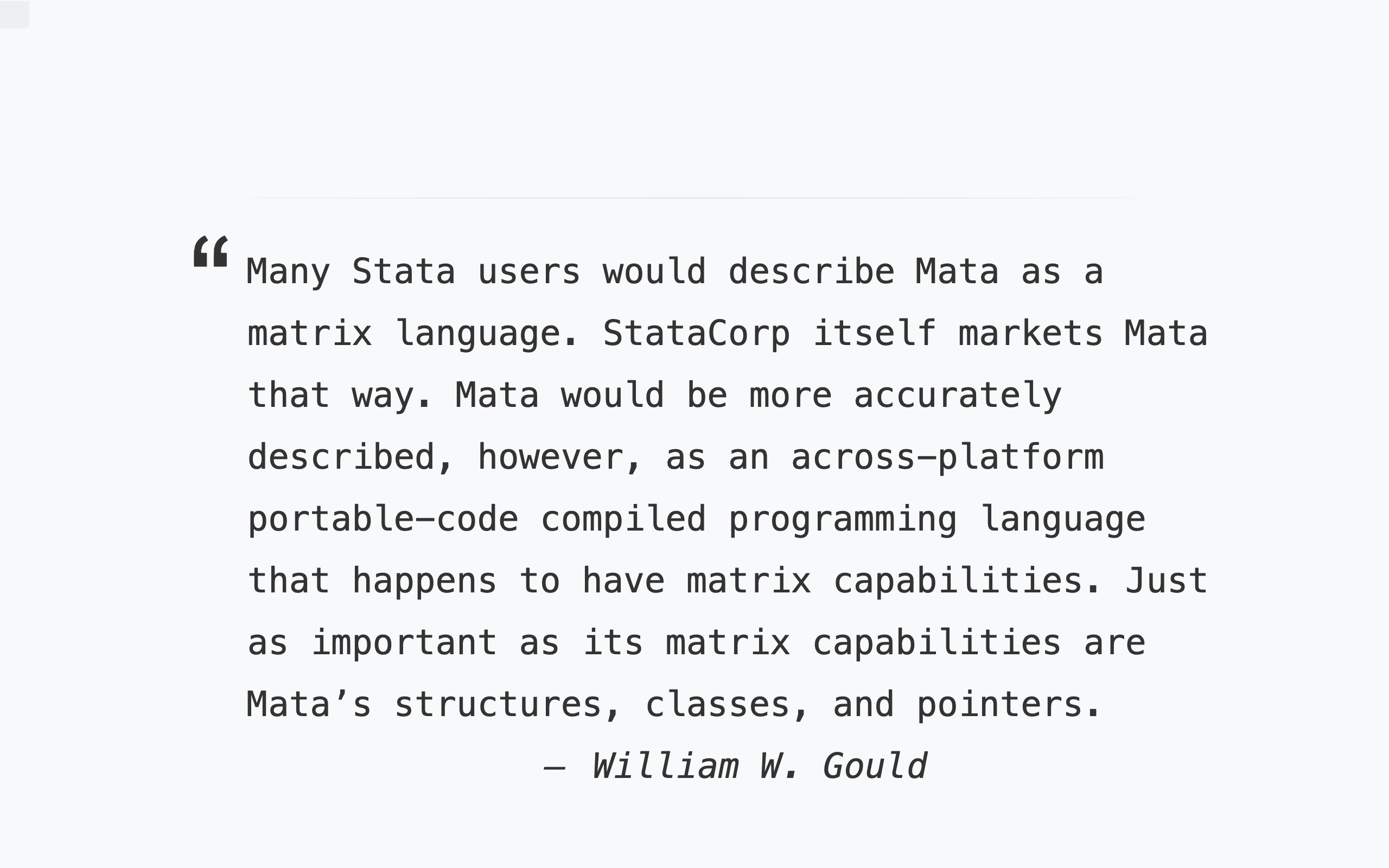
Task: Click the word classes in the last line
Action: click(717, 704)
